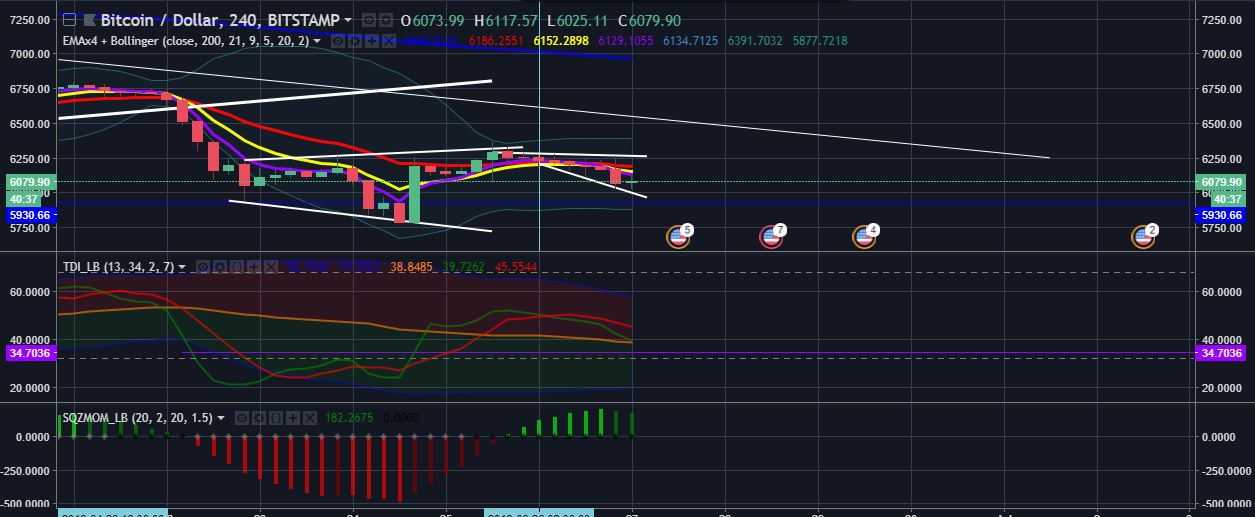The width and height of the screenshot is (1255, 517).
Task: Select the Bitcoin / Dollar, 240, BITSTAMP title
Action: 220,20
